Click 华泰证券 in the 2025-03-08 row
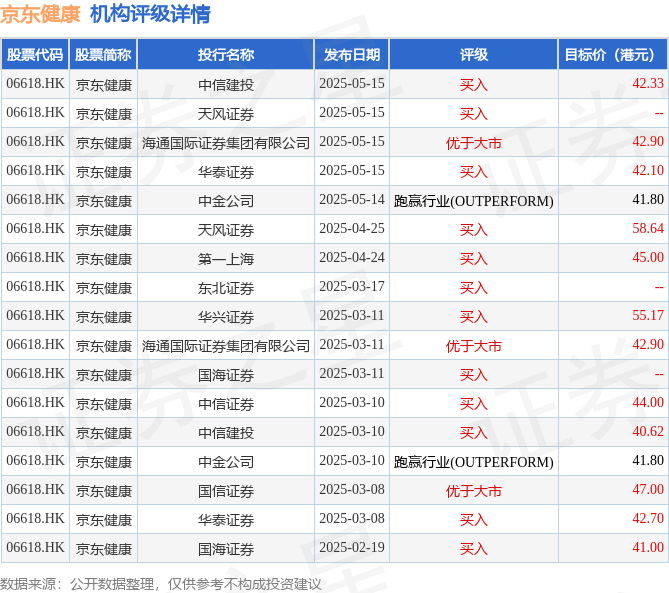 pyautogui.click(x=226, y=520)
